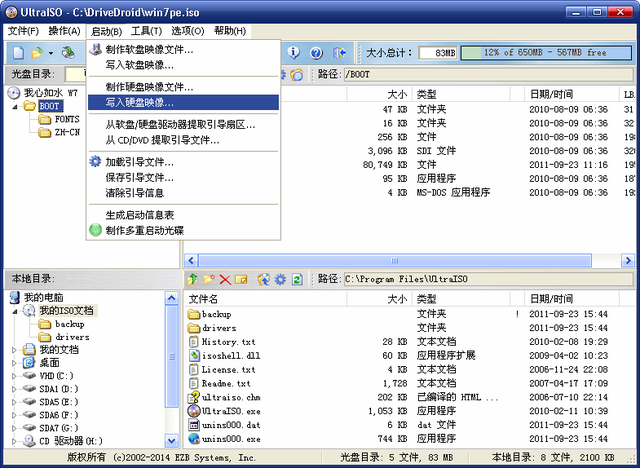Click the 我心如水 W7 disc icon

pyautogui.click(x=14, y=93)
